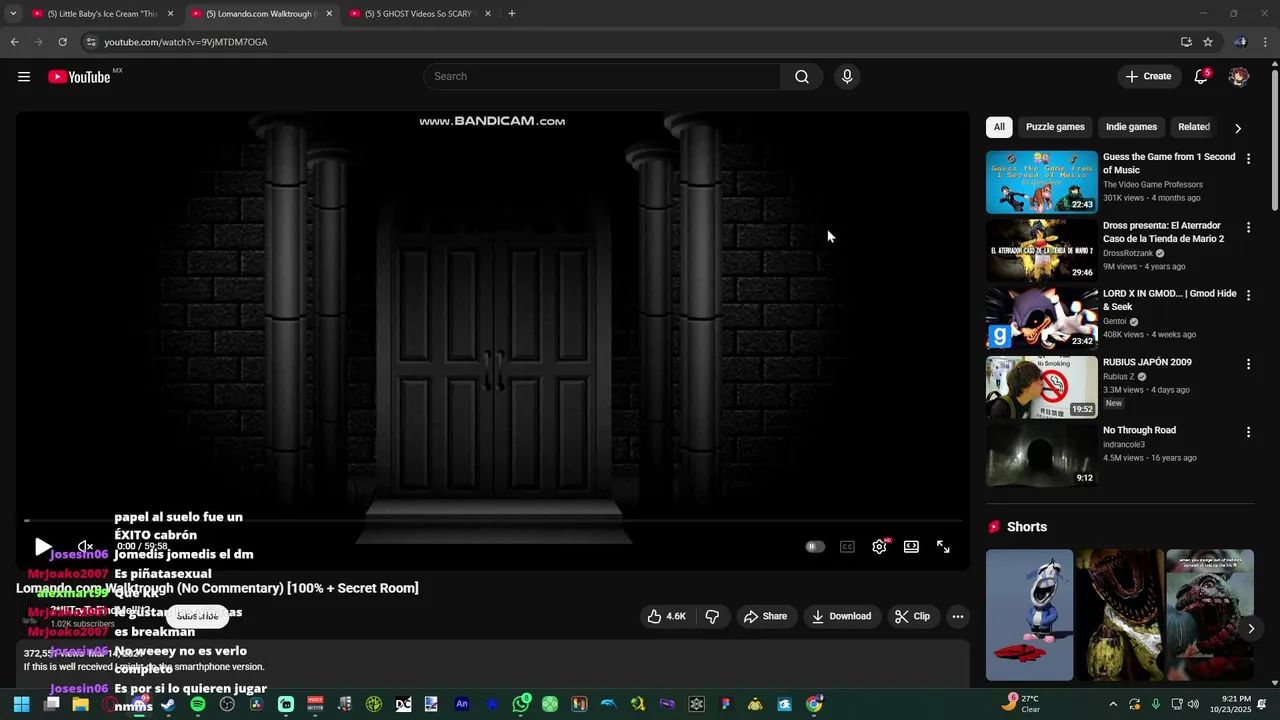This screenshot has width=1280, height=720.
Task: Click the Create button
Action: pos(1148,76)
